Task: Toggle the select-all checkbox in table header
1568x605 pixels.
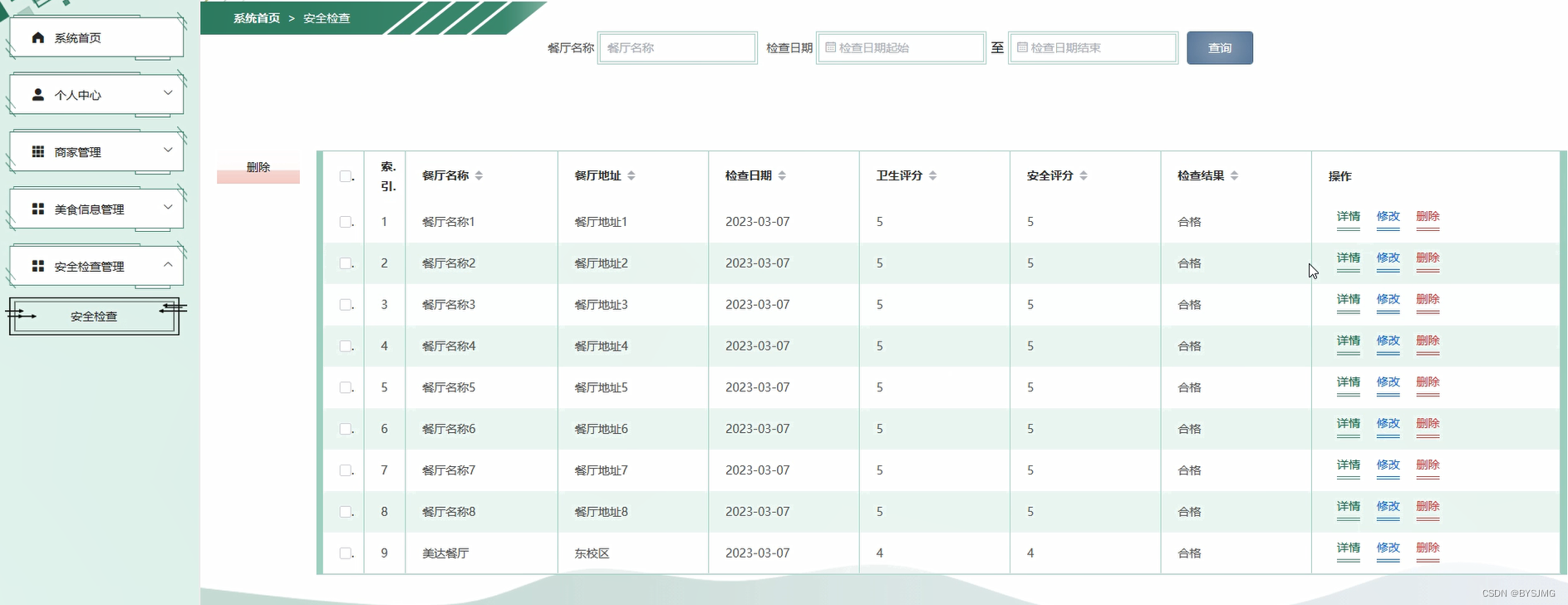Action: [345, 176]
